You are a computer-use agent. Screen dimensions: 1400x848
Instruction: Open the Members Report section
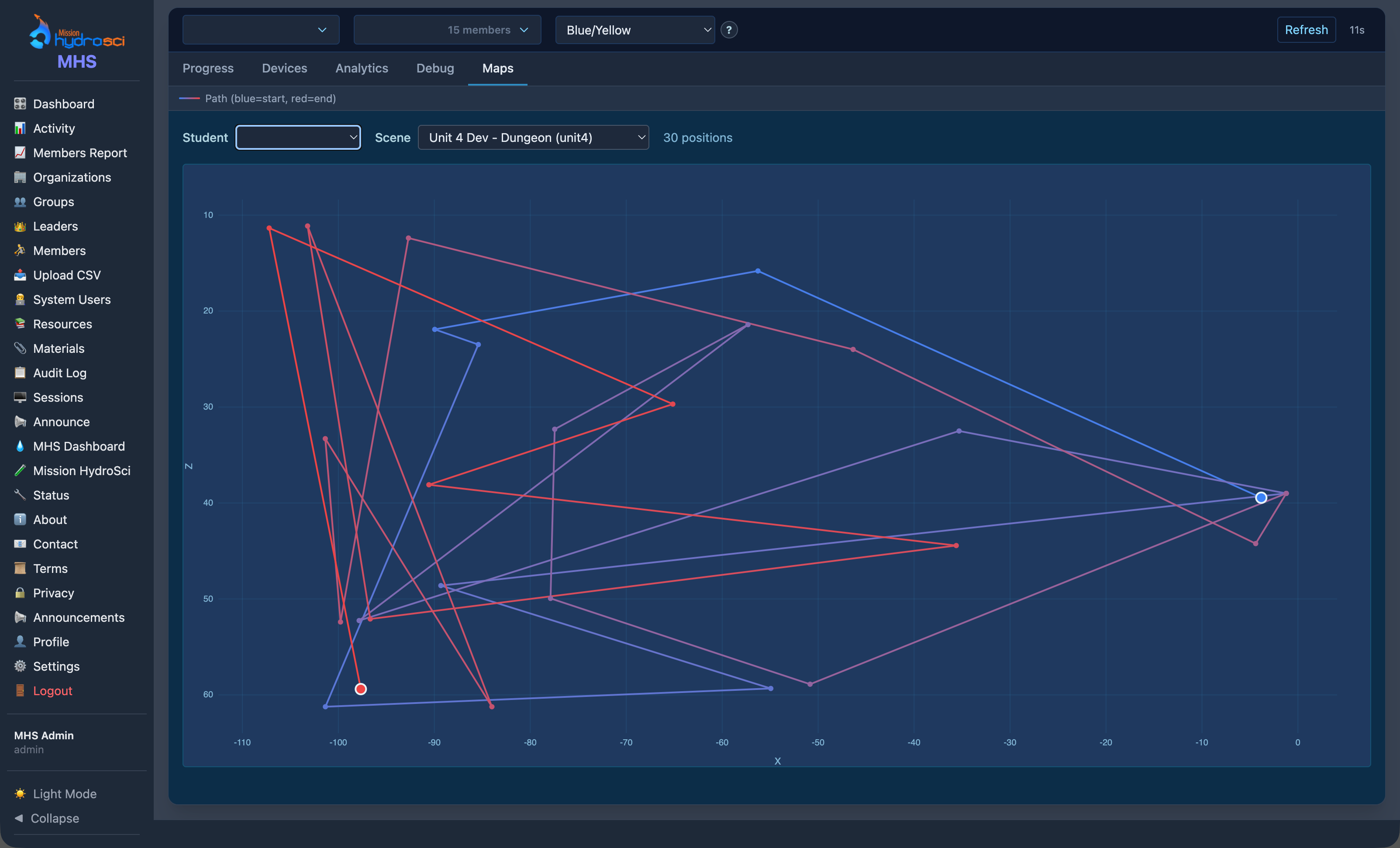coord(79,153)
